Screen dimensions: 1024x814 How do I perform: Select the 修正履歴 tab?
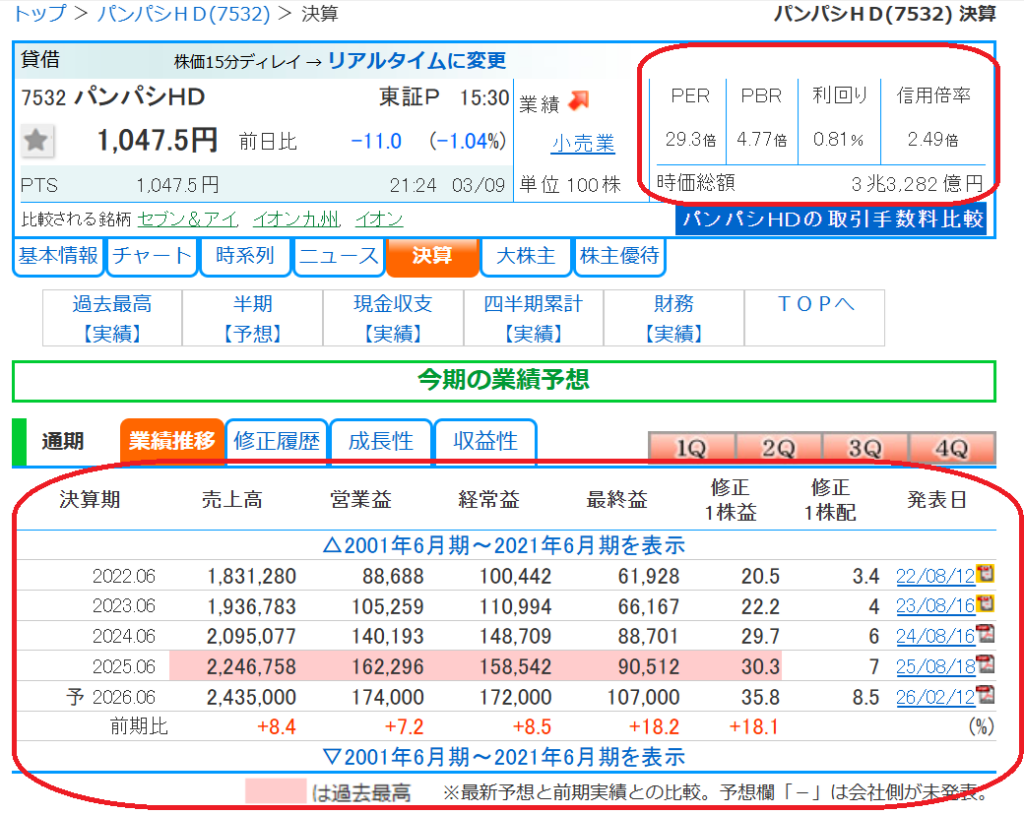click(276, 441)
